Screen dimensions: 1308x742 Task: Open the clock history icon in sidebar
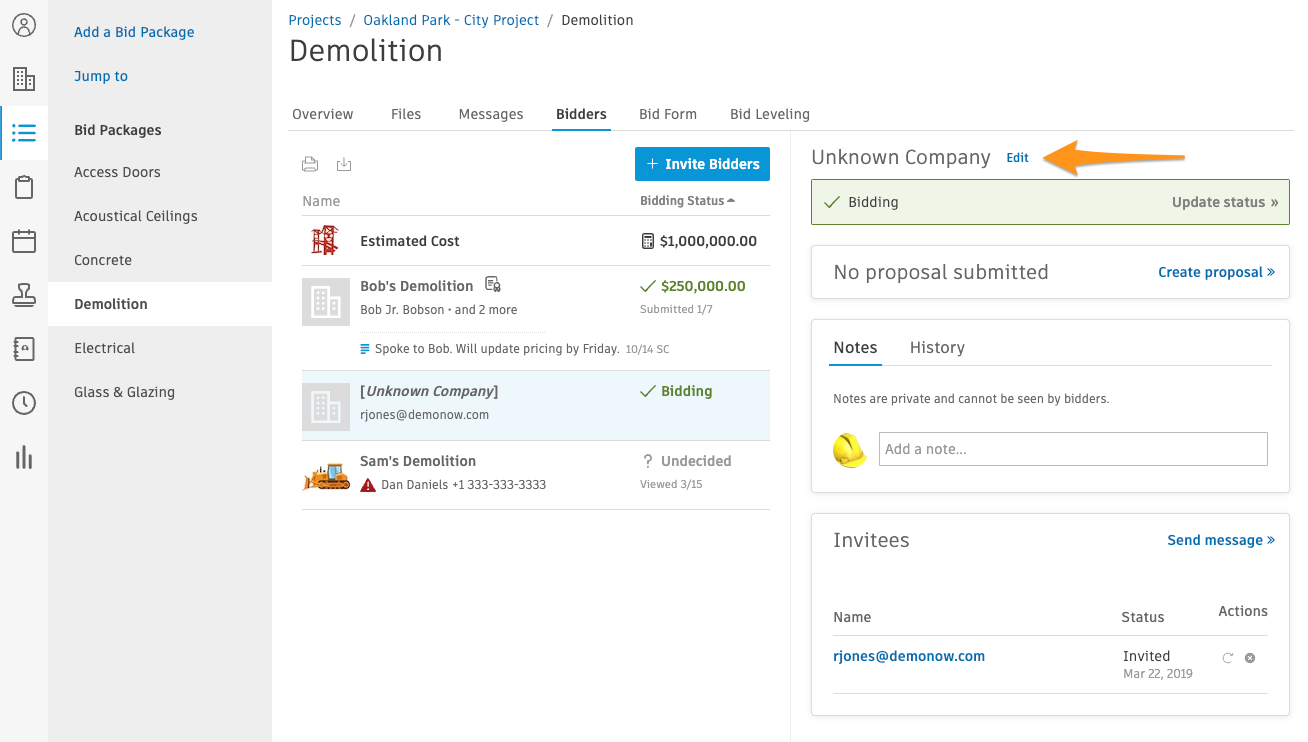(x=24, y=403)
